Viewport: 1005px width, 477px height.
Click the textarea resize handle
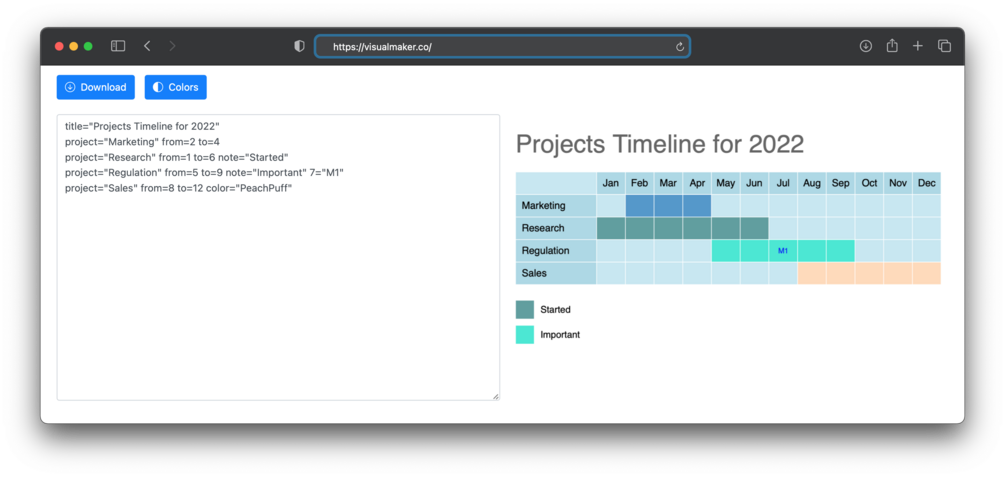coord(496,397)
